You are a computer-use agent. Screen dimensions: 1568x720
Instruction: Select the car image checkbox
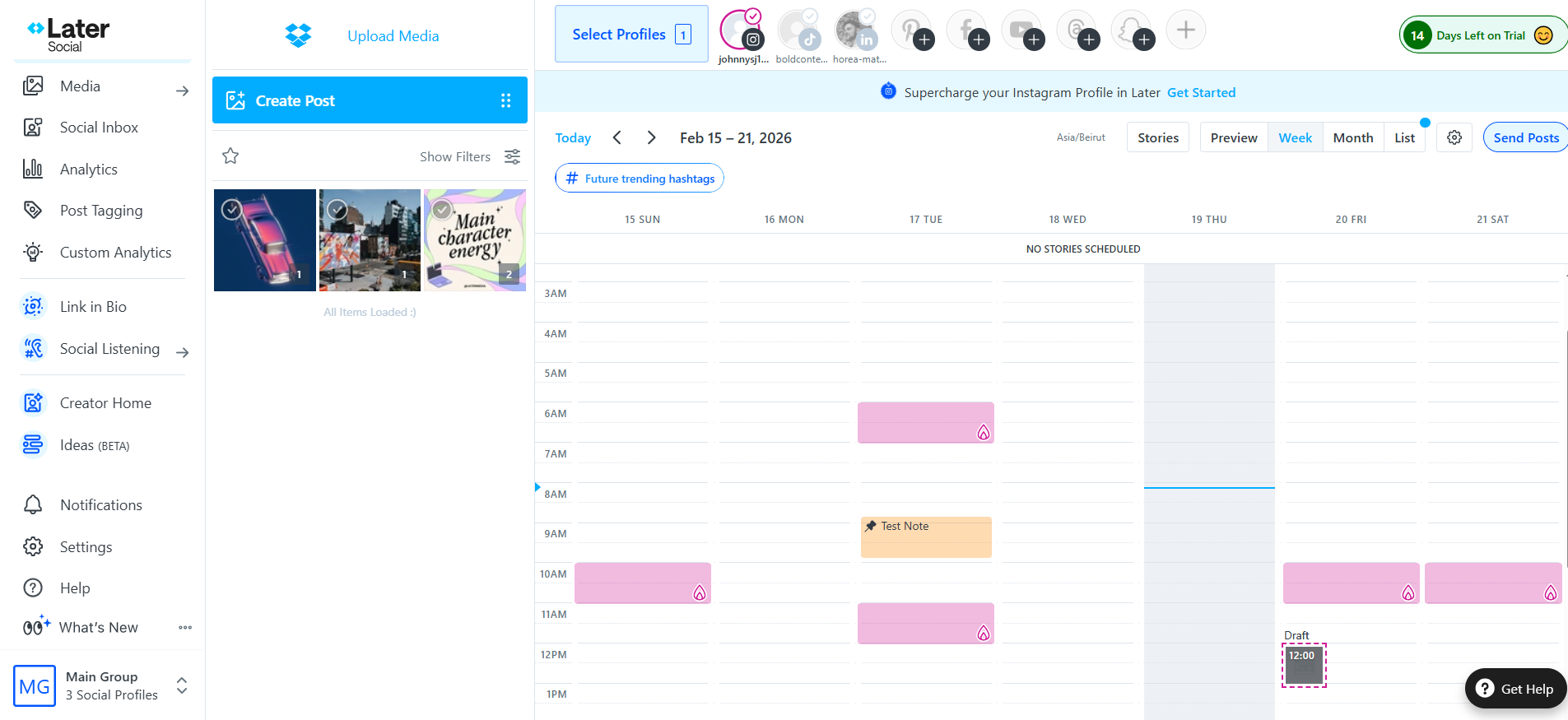231,210
